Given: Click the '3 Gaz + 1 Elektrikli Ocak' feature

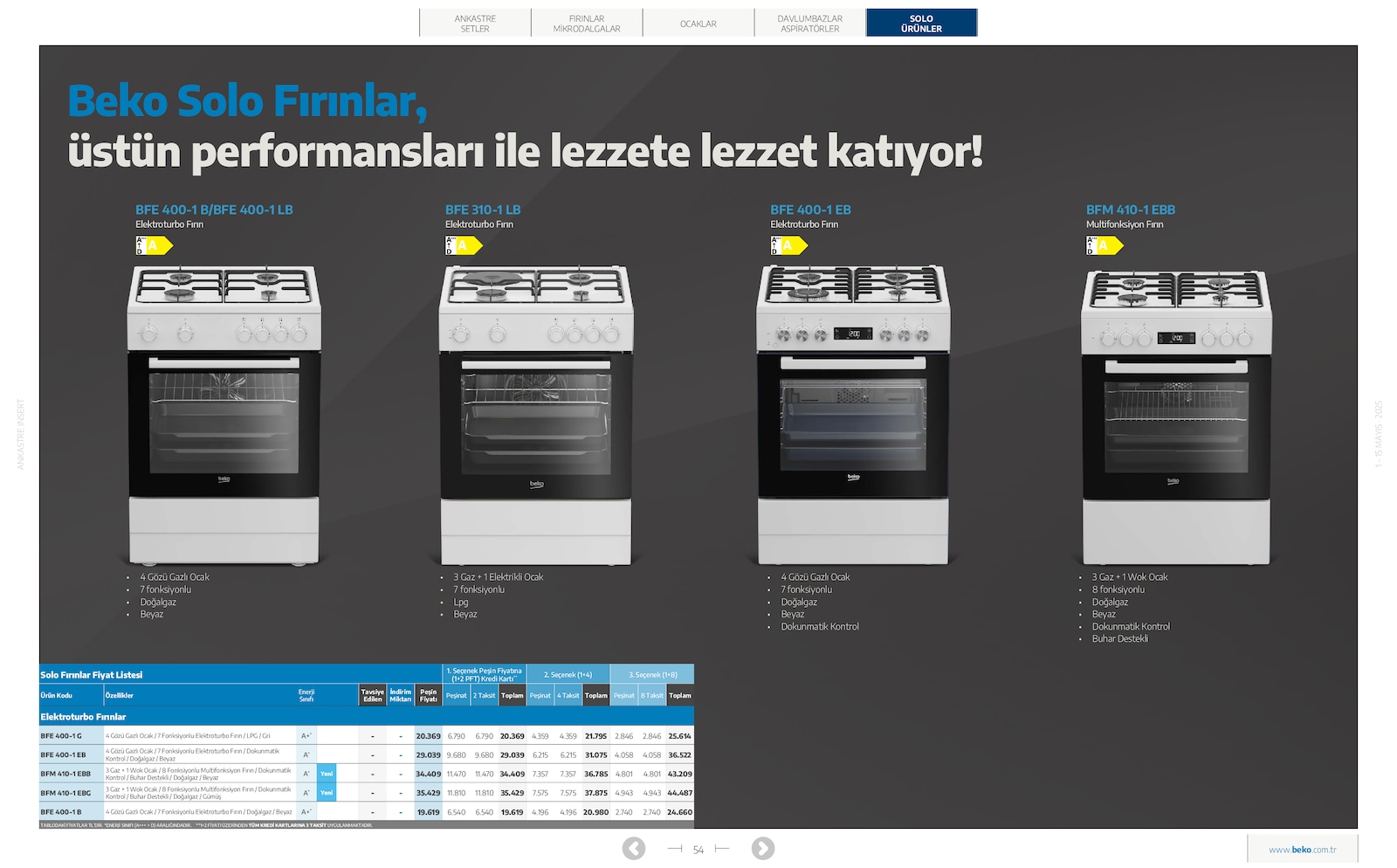Looking at the screenshot, I should (x=498, y=577).
